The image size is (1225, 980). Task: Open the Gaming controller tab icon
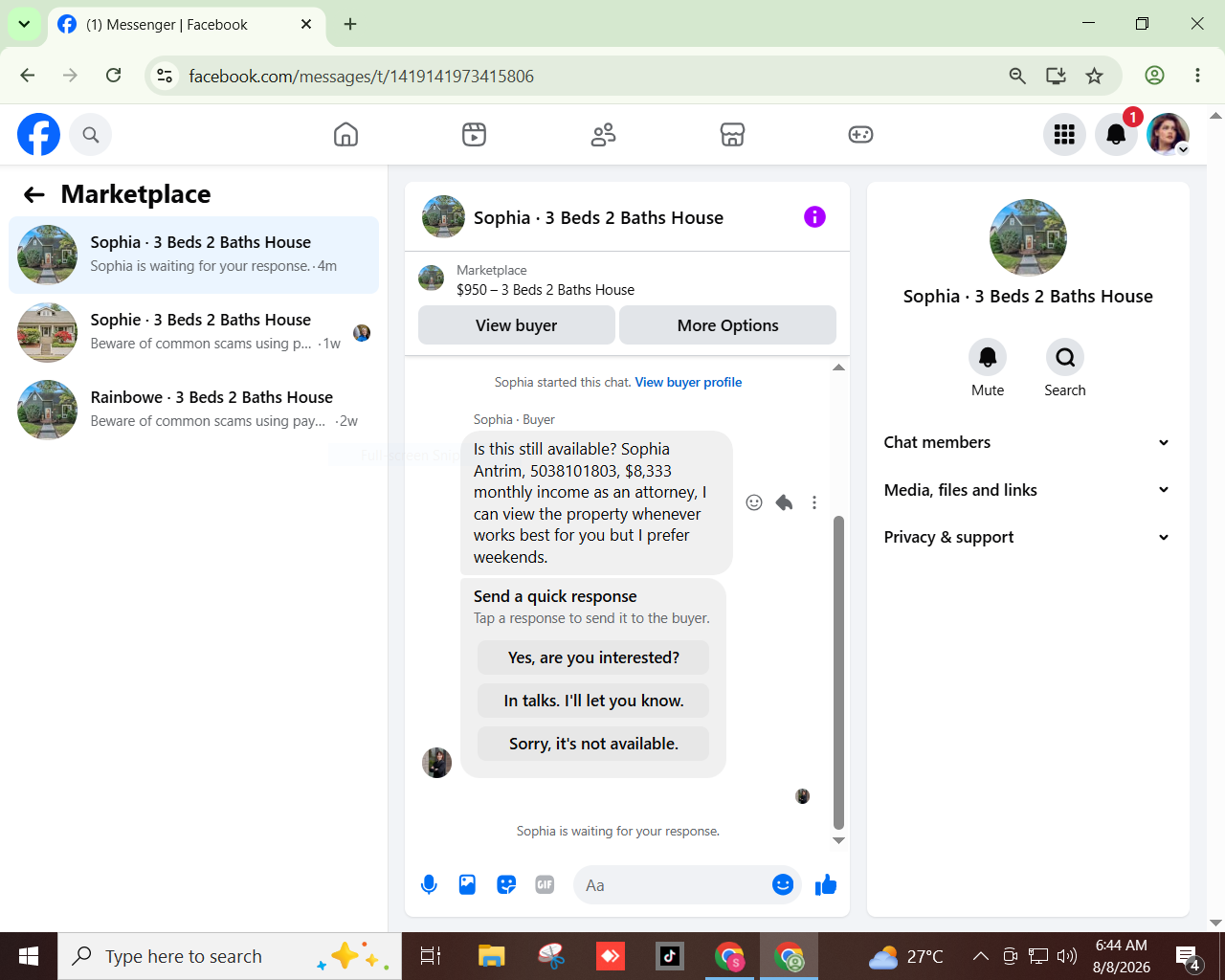tap(860, 135)
